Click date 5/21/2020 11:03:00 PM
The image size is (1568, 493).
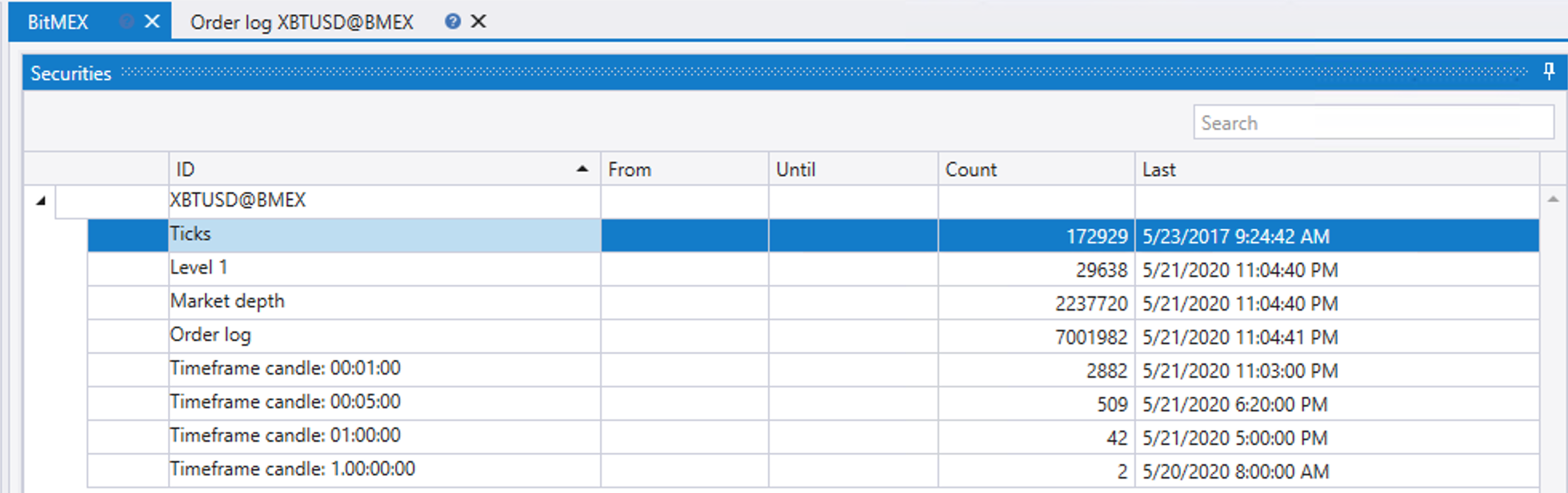(1240, 371)
